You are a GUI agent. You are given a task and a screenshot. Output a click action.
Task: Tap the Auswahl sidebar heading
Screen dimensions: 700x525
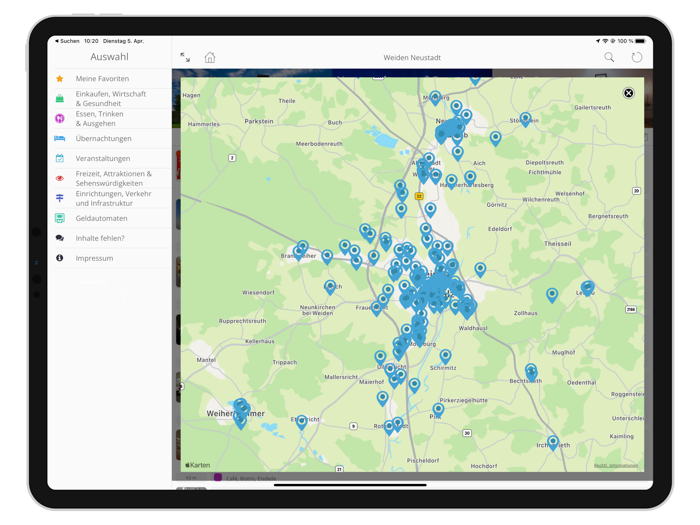pos(109,57)
